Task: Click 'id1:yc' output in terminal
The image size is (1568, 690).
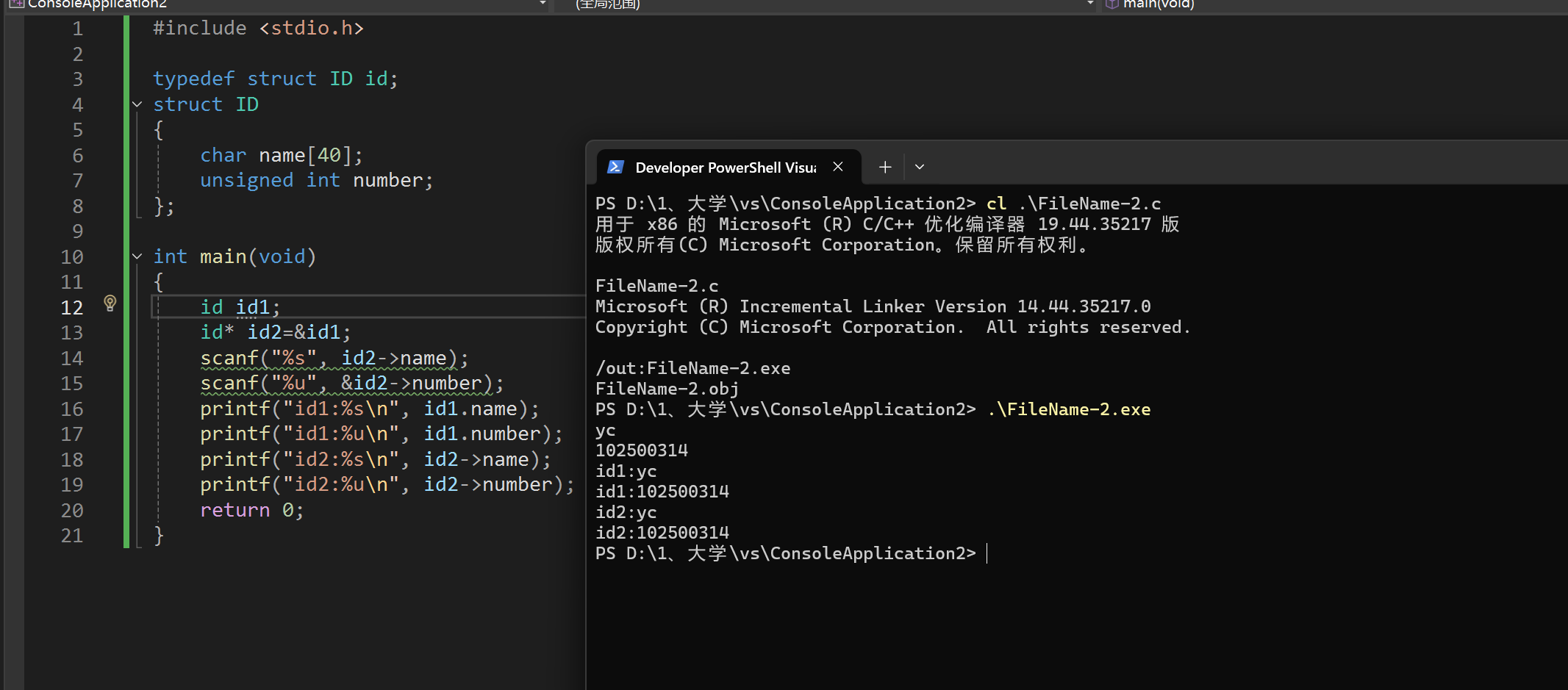Action: point(626,471)
